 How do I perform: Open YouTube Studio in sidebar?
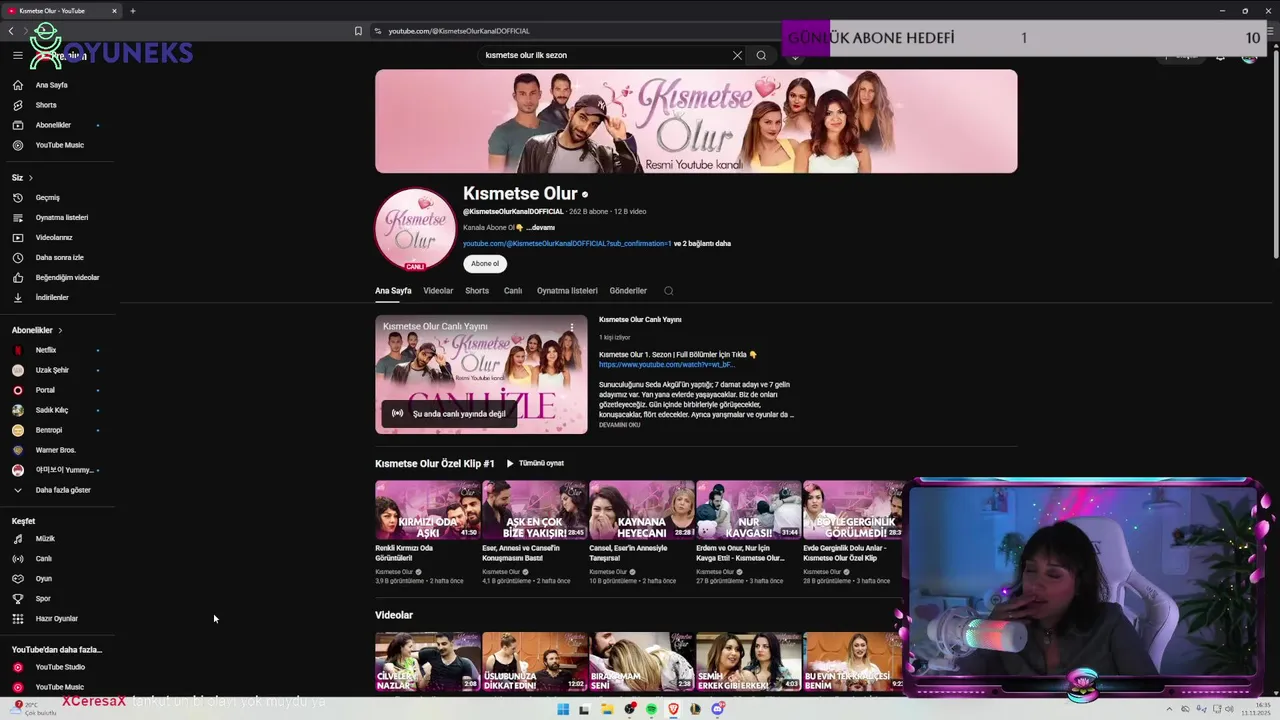click(x=58, y=667)
